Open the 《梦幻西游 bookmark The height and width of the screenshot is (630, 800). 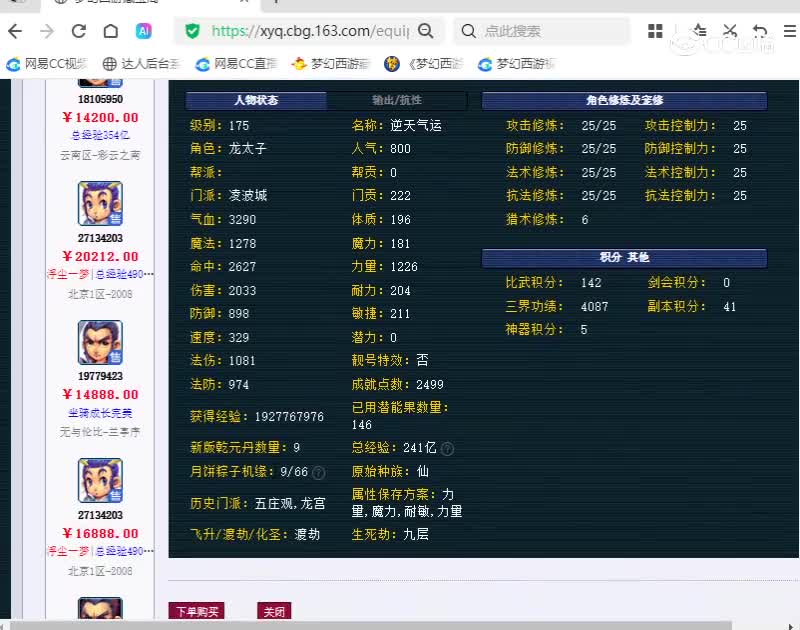(x=423, y=64)
